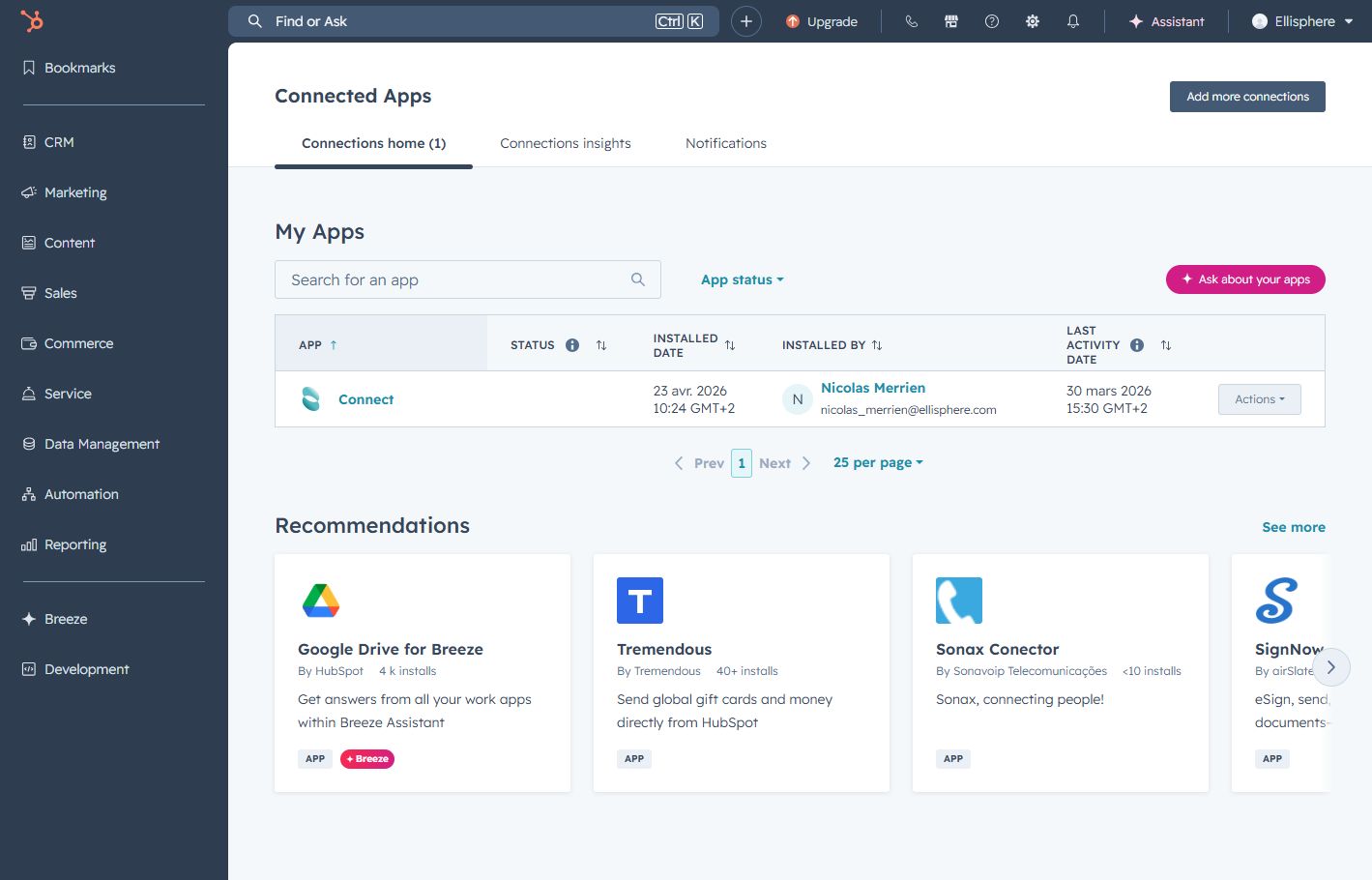Open the Data Management sidebar menu
This screenshot has width=1372, height=880.
click(x=91, y=444)
